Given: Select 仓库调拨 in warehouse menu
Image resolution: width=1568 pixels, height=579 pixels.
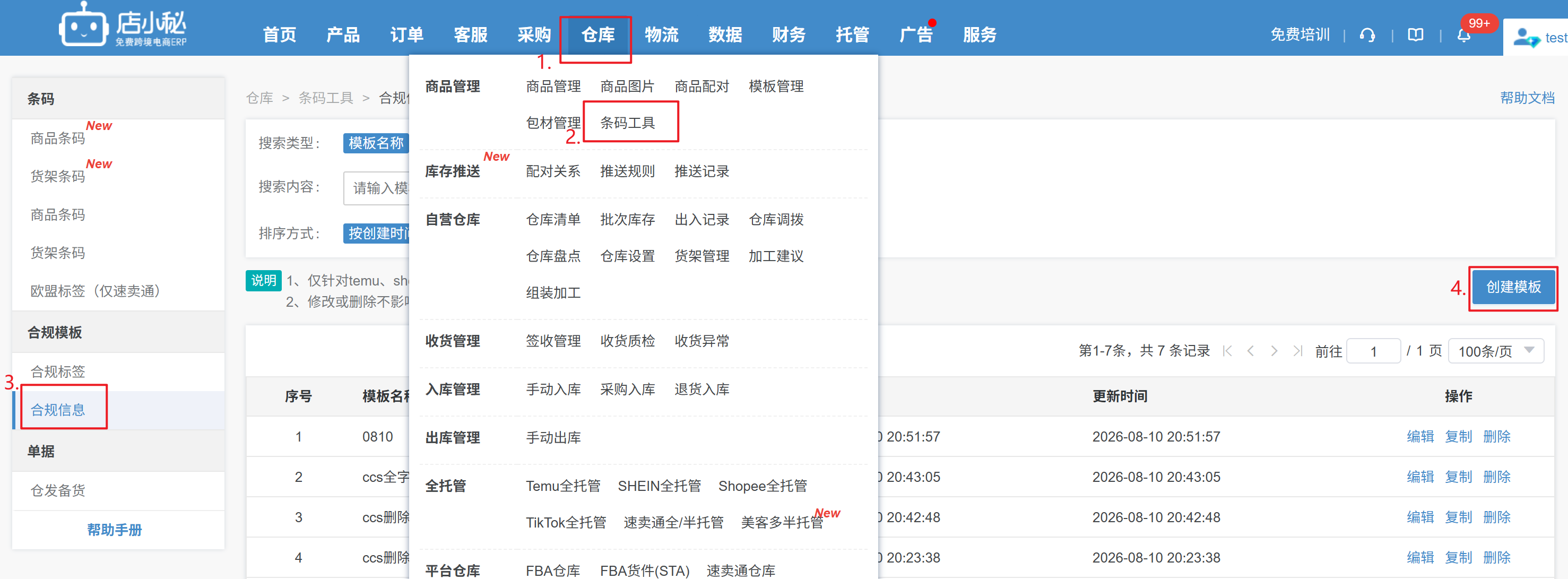Looking at the screenshot, I should 776,219.
